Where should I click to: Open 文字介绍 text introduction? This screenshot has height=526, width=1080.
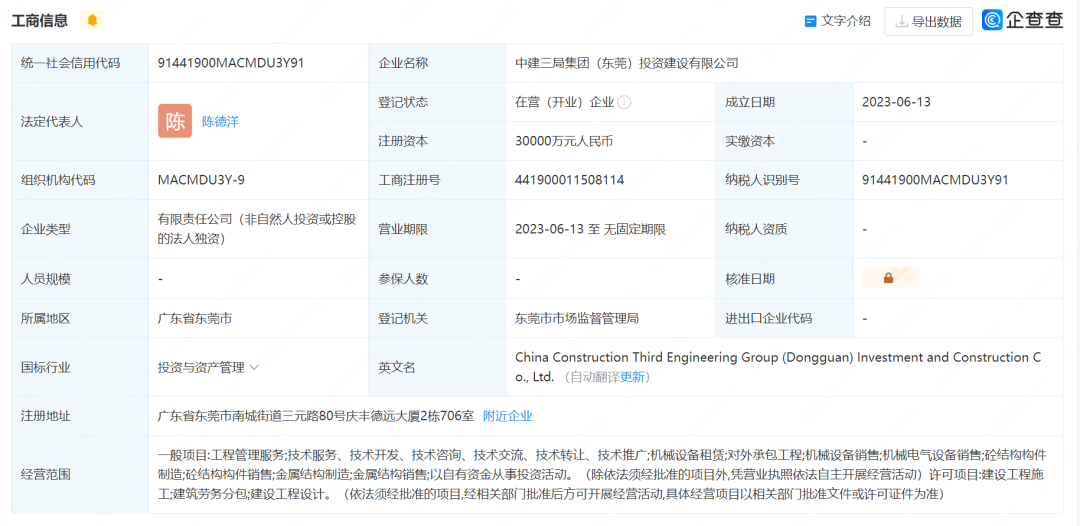pos(846,21)
